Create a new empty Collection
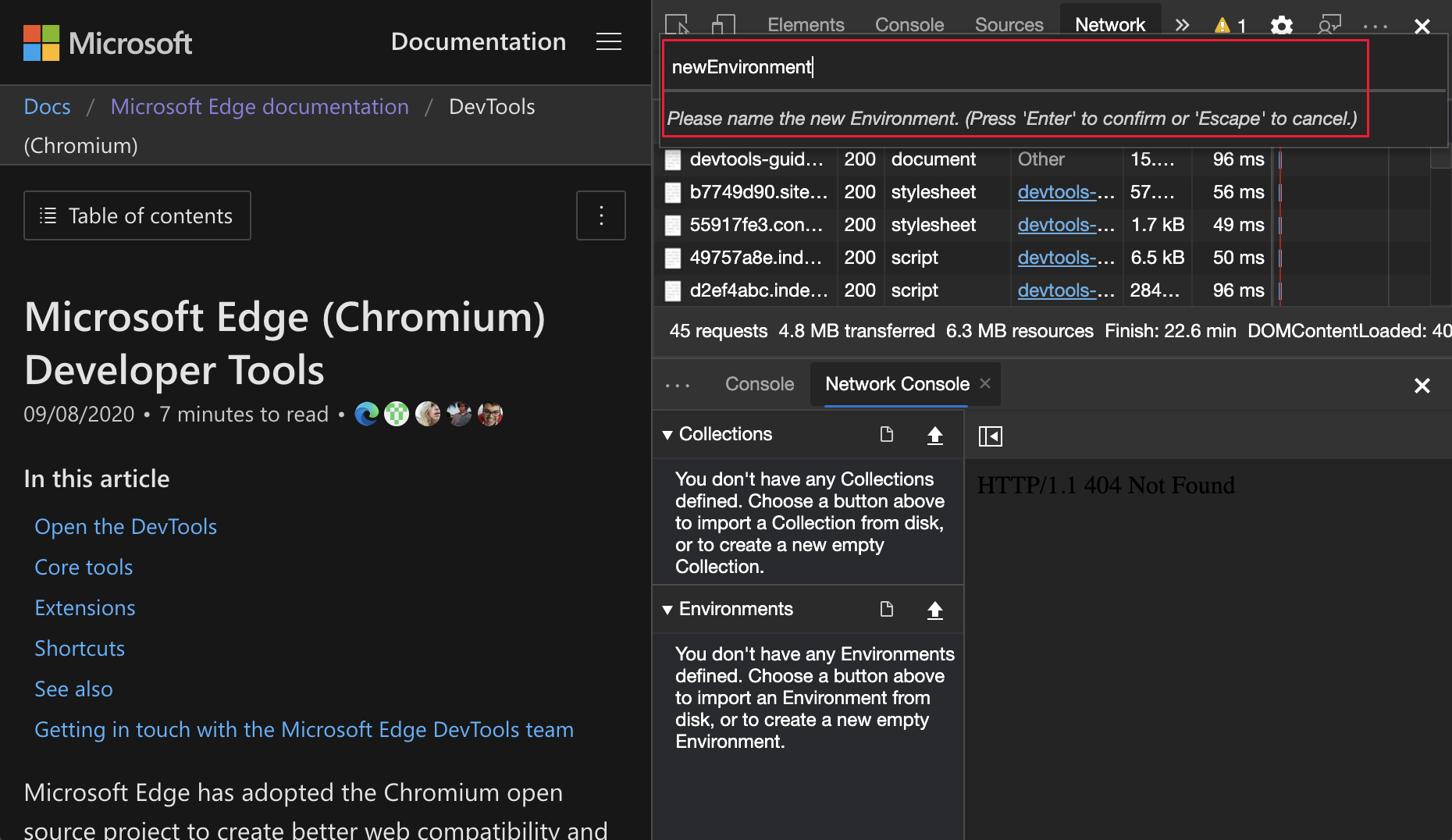The width and height of the screenshot is (1452, 840). click(887, 434)
